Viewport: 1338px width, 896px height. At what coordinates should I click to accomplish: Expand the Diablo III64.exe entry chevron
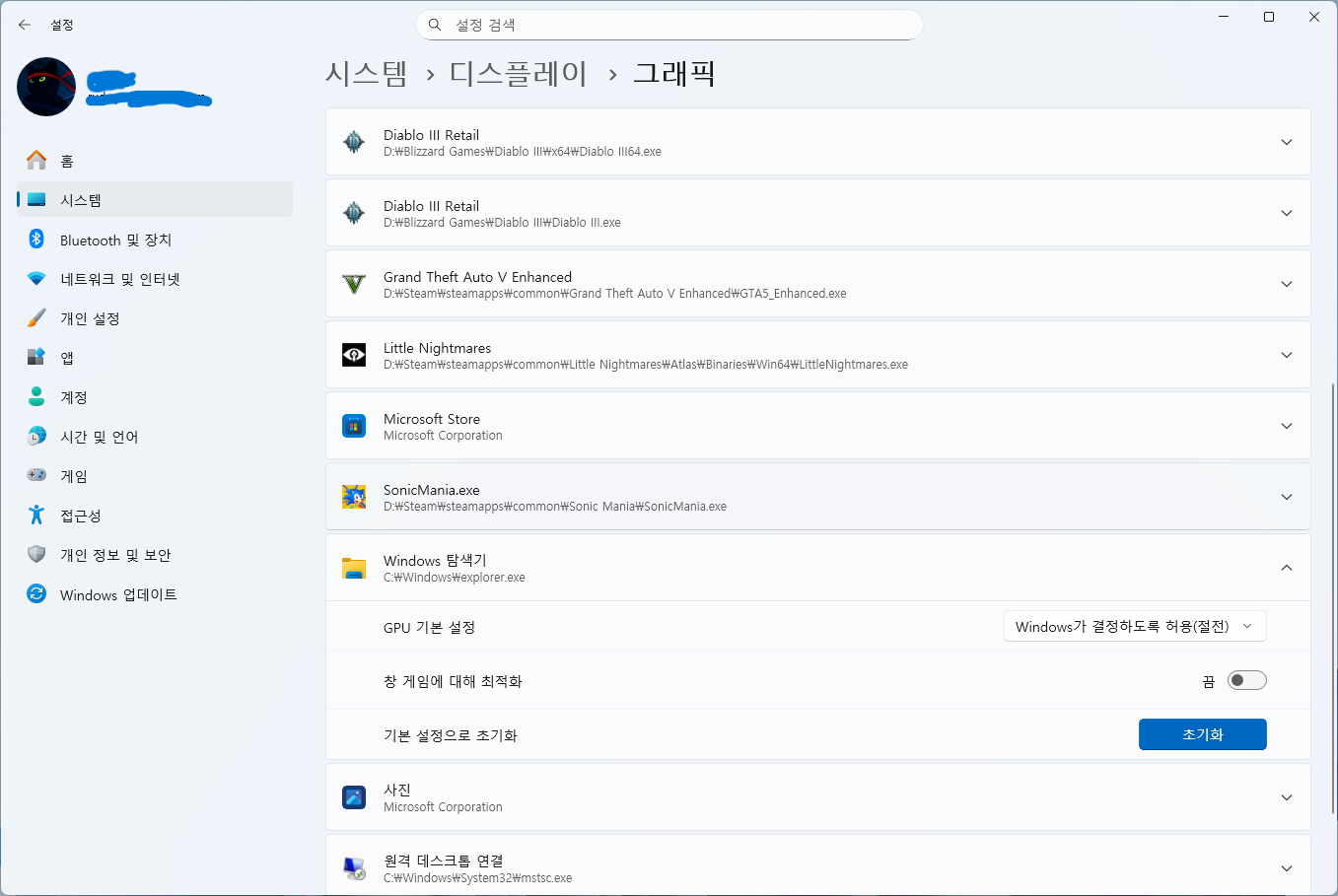point(1287,142)
